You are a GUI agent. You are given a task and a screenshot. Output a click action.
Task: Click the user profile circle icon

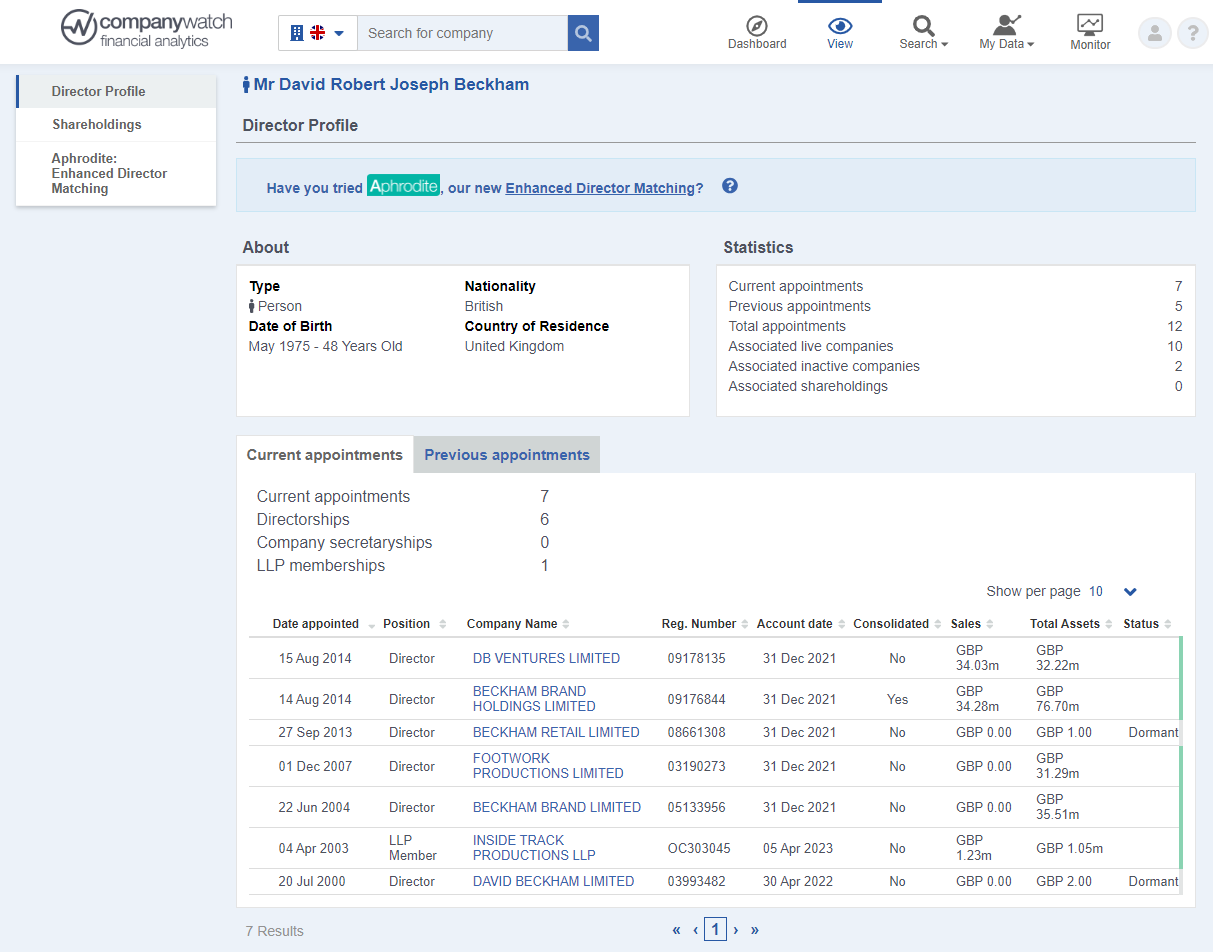[1154, 32]
